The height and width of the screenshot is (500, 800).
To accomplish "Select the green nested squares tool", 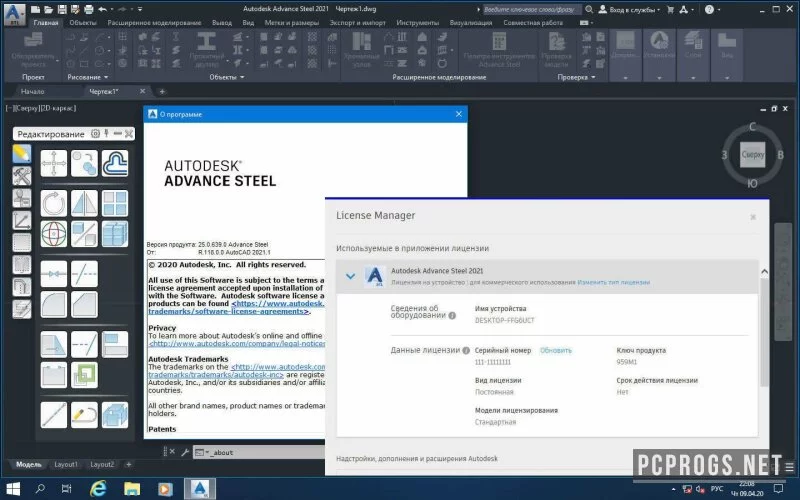I will click(x=84, y=375).
